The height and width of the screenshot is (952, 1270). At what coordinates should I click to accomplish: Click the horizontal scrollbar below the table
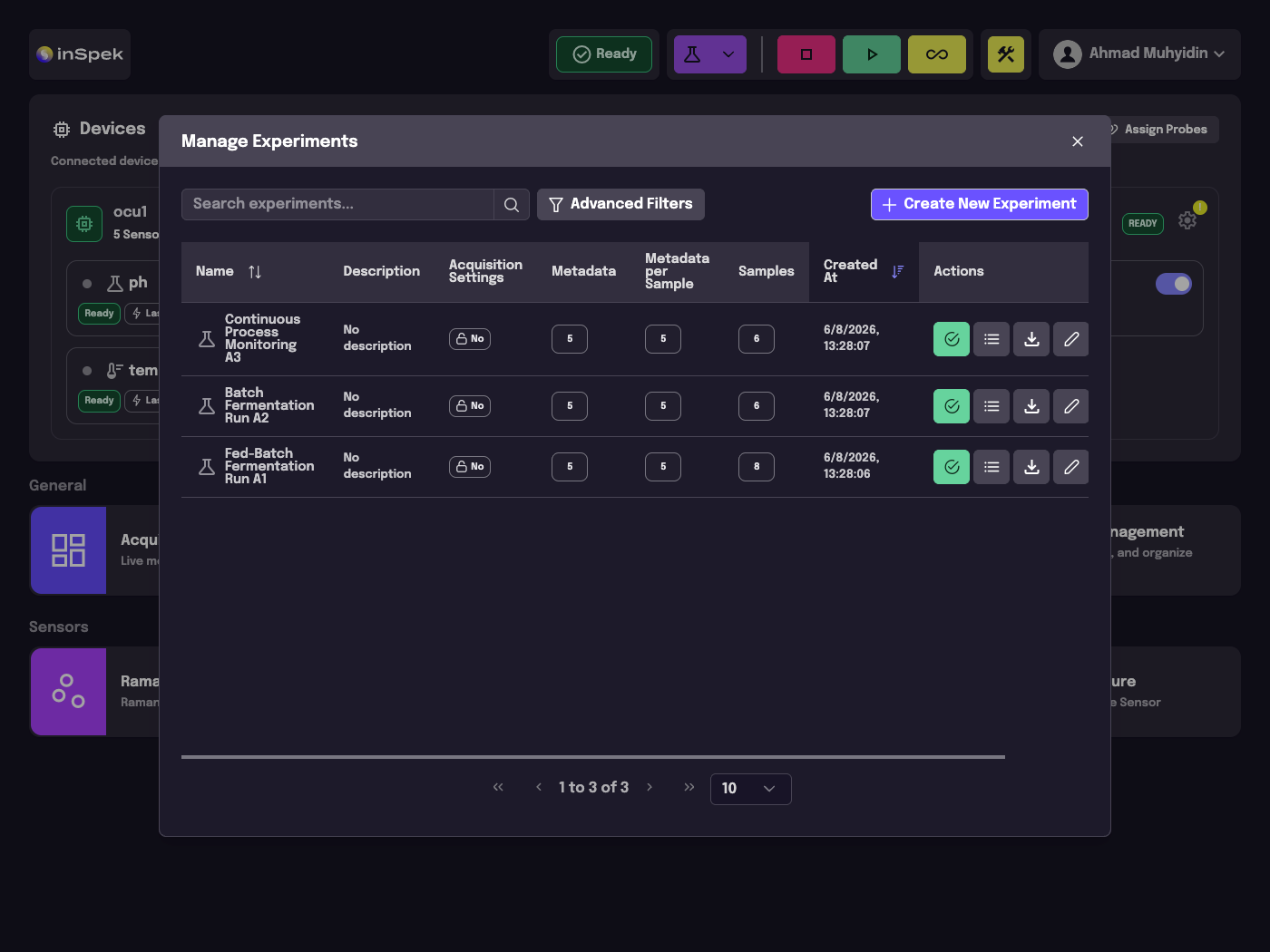point(593,757)
